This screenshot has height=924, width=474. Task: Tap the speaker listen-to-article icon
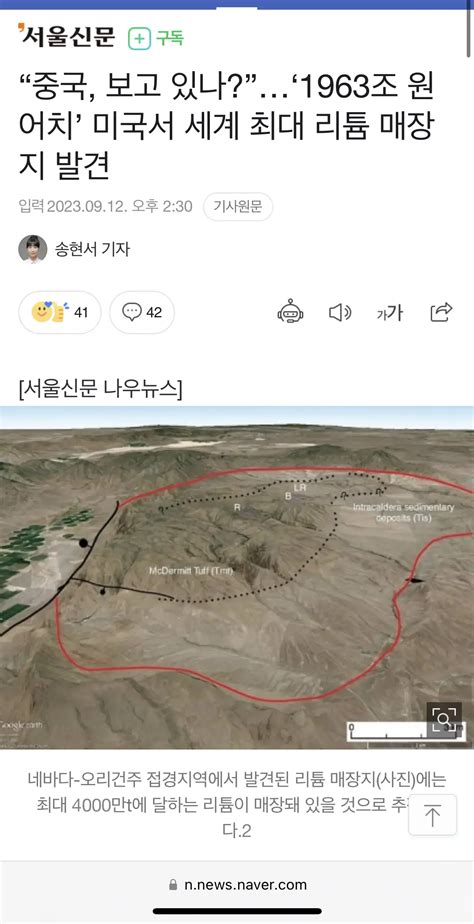[x=340, y=312]
